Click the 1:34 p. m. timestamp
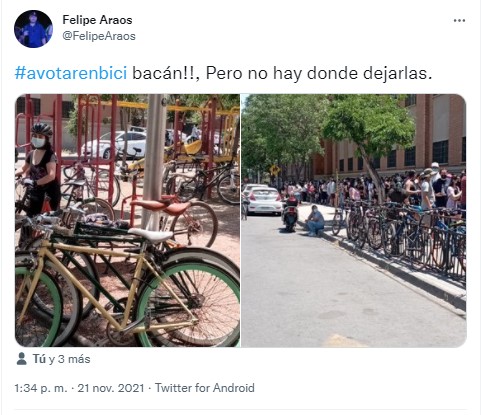This screenshot has height=415, width=481. tap(41, 388)
